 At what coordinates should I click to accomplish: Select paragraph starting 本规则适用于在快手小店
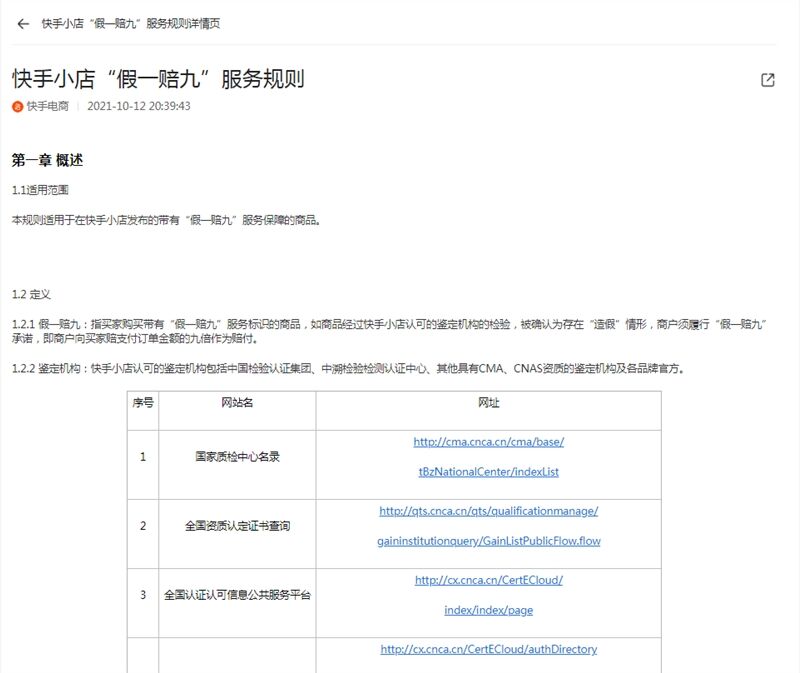point(166,220)
